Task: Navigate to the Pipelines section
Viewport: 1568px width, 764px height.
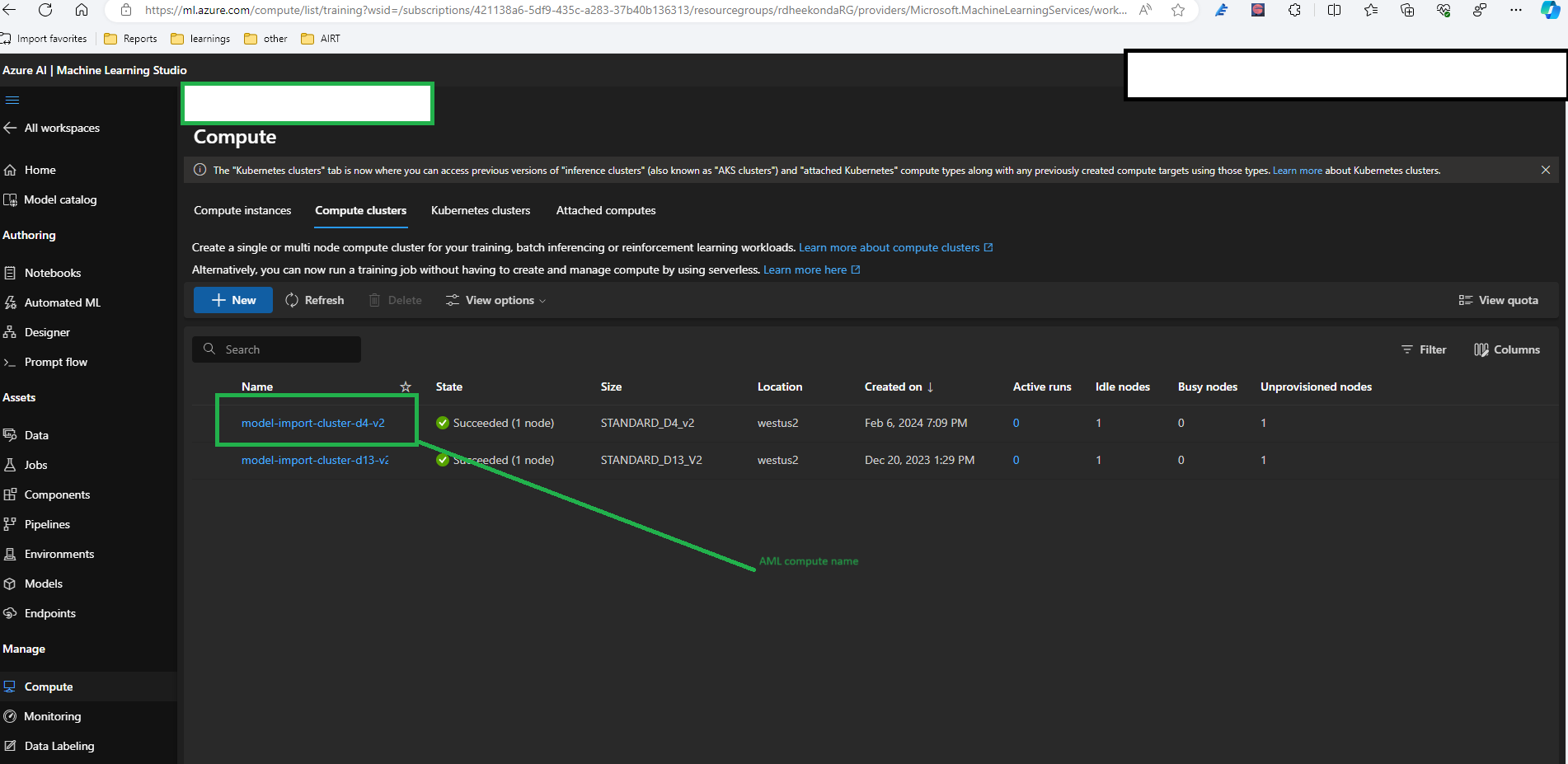Action: point(47,523)
